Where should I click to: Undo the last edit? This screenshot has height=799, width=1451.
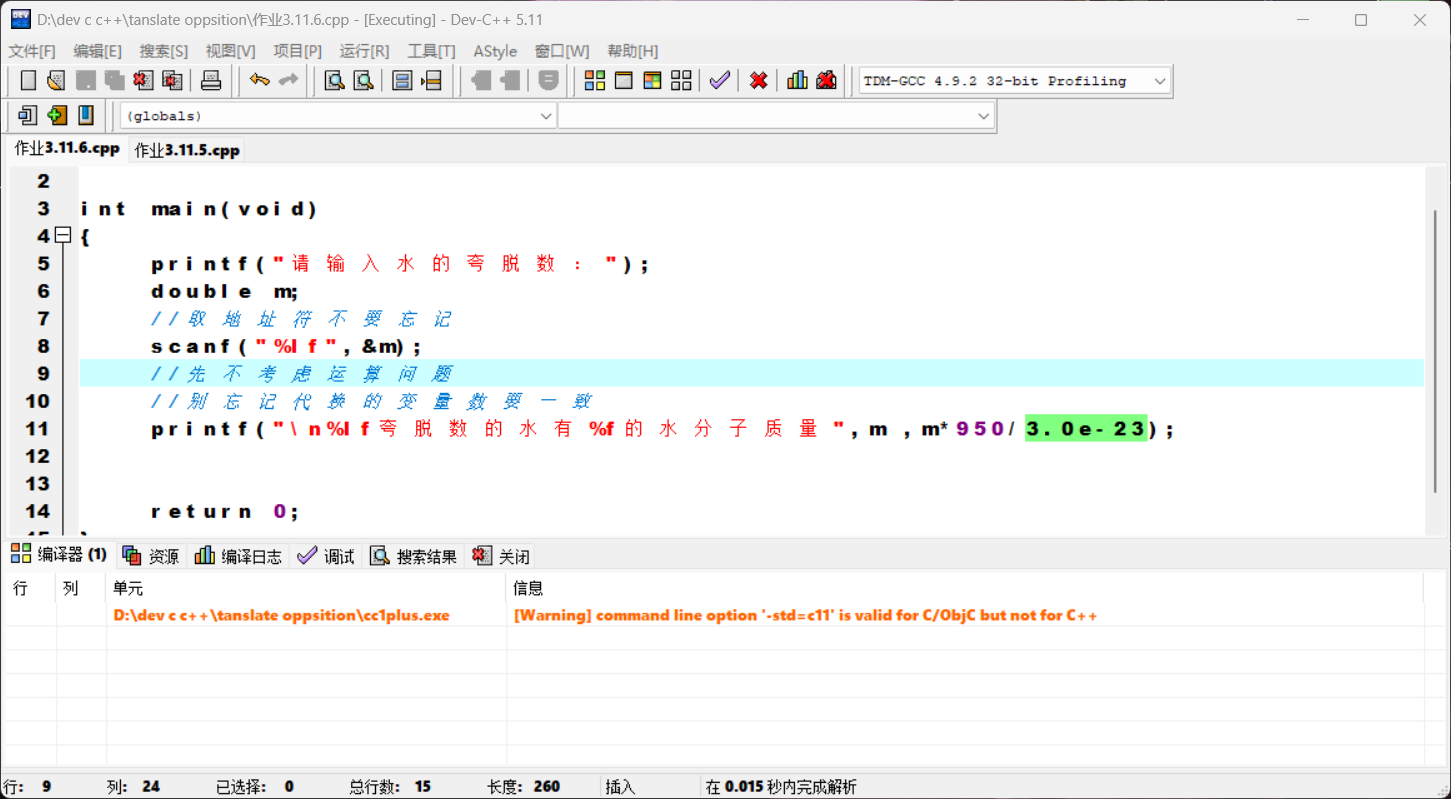tap(260, 81)
